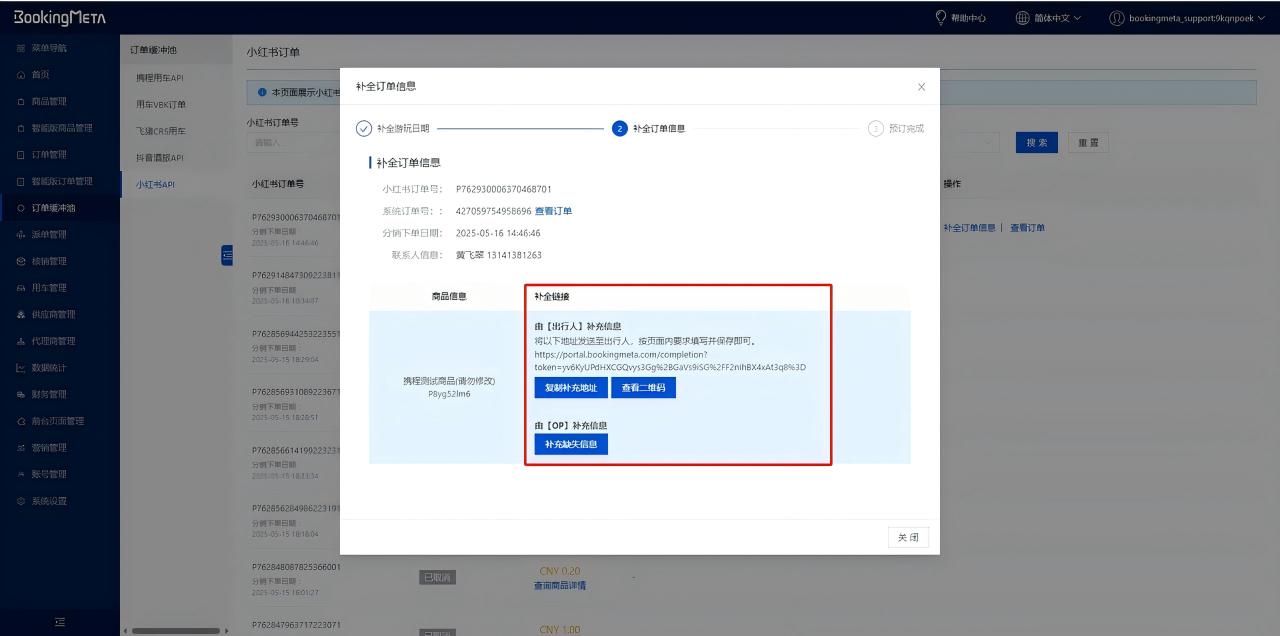Click the user avatar icon in header
Viewport: 1280px width, 636px height.
(x=1117, y=18)
